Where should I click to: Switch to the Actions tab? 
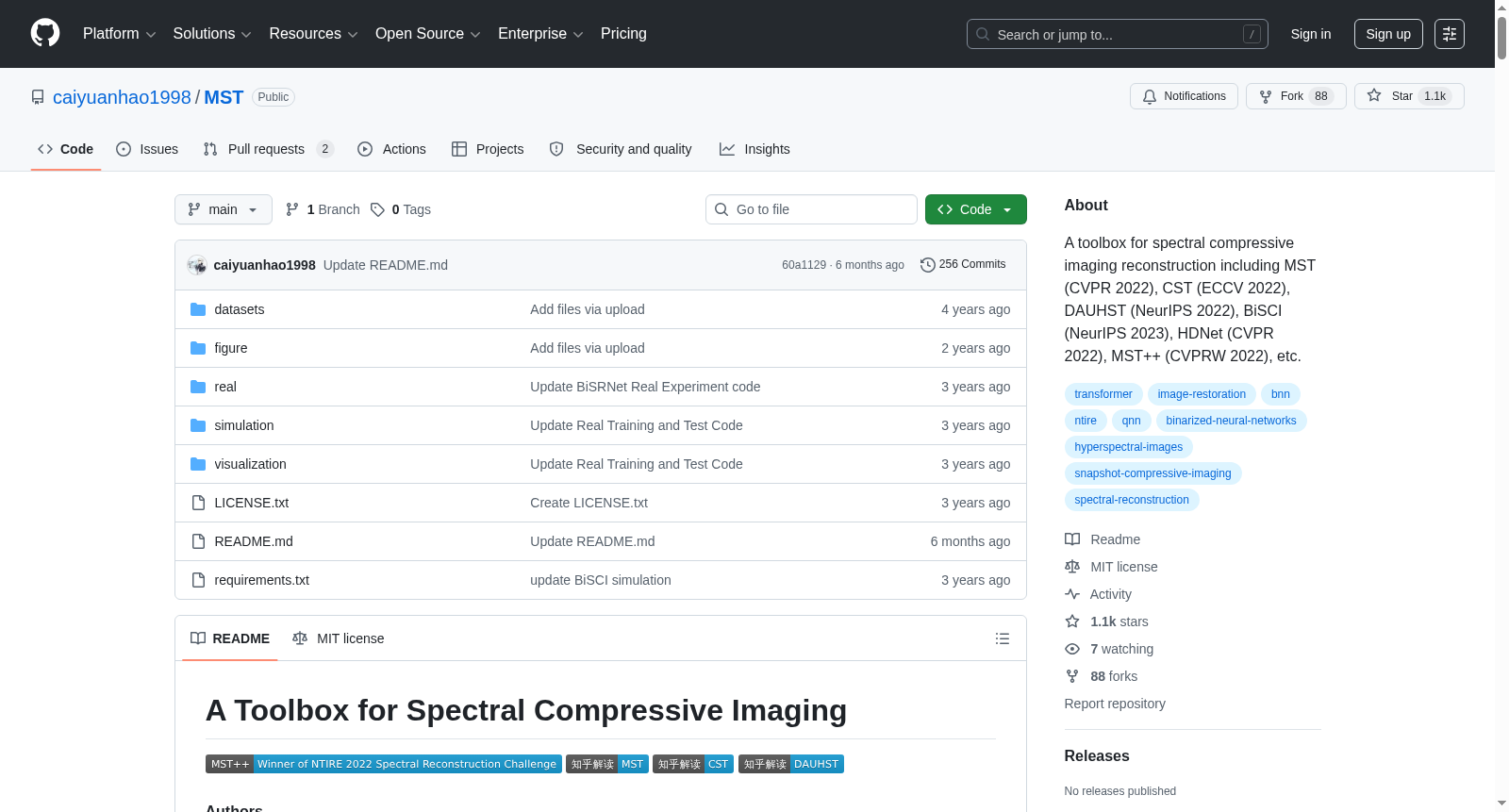(x=391, y=149)
